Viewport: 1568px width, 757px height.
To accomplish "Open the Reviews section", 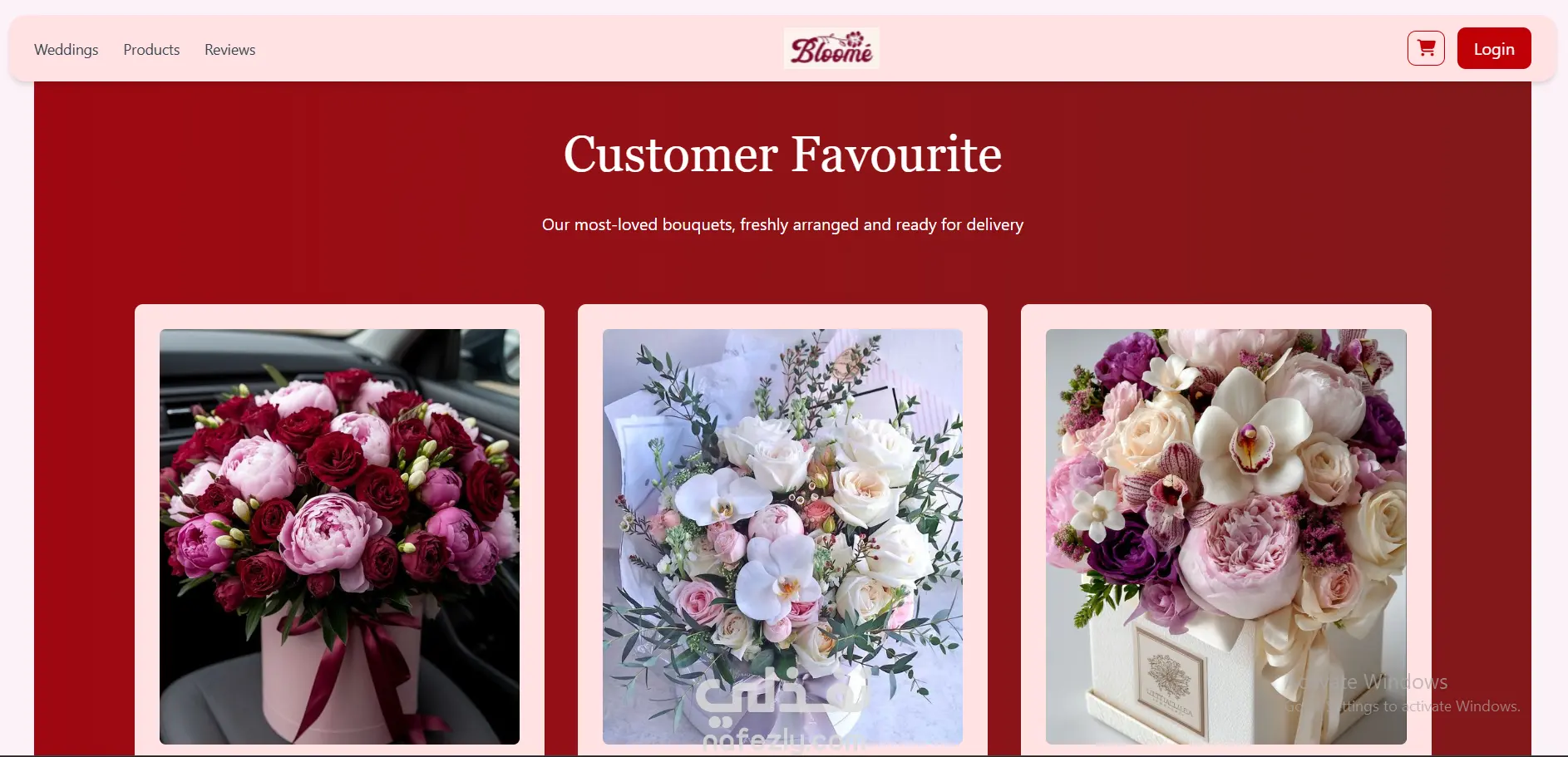I will pos(230,50).
